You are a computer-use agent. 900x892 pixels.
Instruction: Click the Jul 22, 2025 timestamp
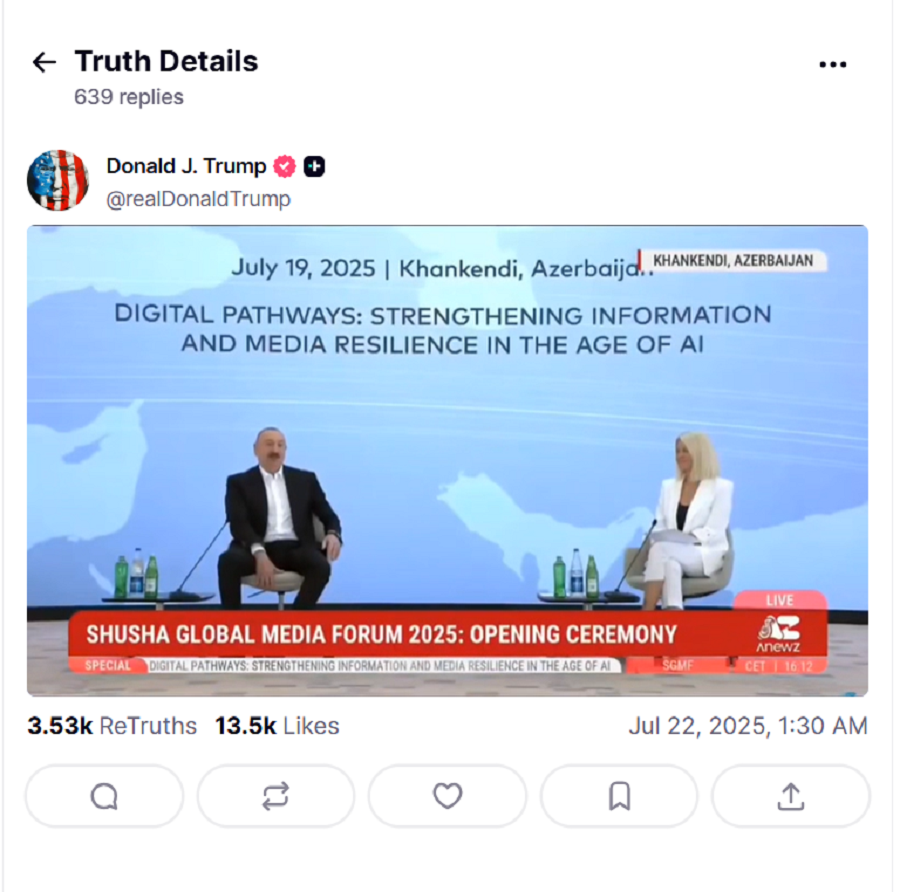click(x=748, y=726)
